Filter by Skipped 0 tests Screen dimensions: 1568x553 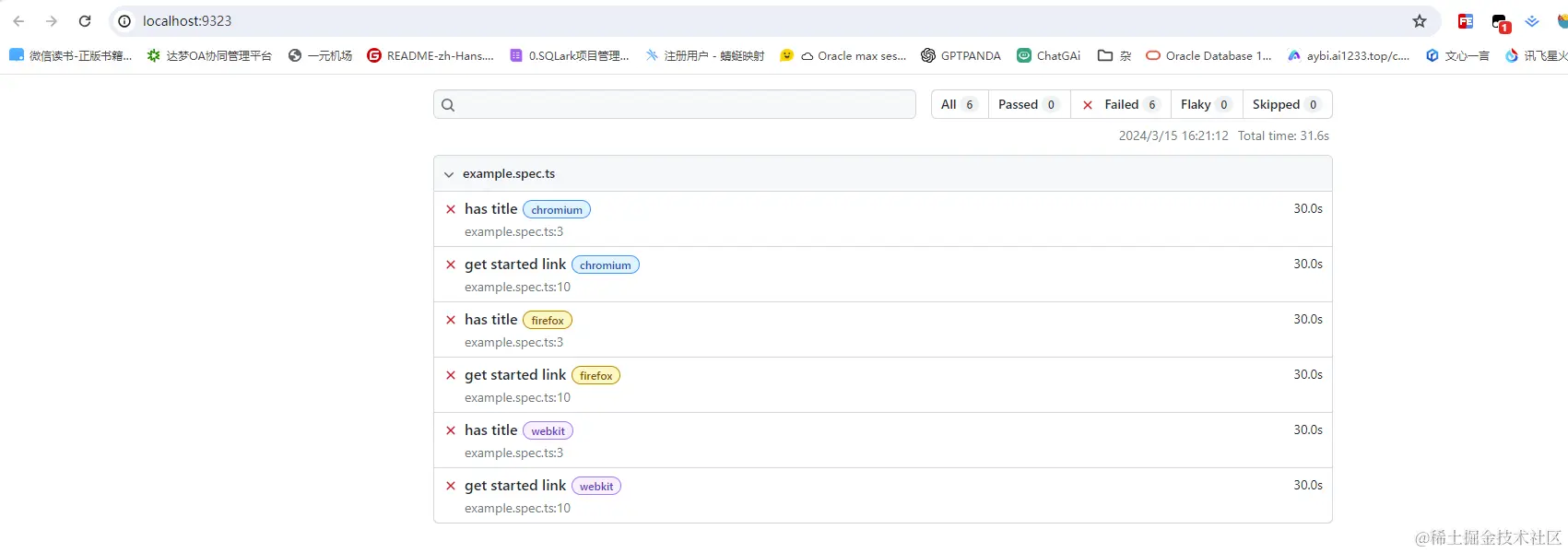point(1287,104)
